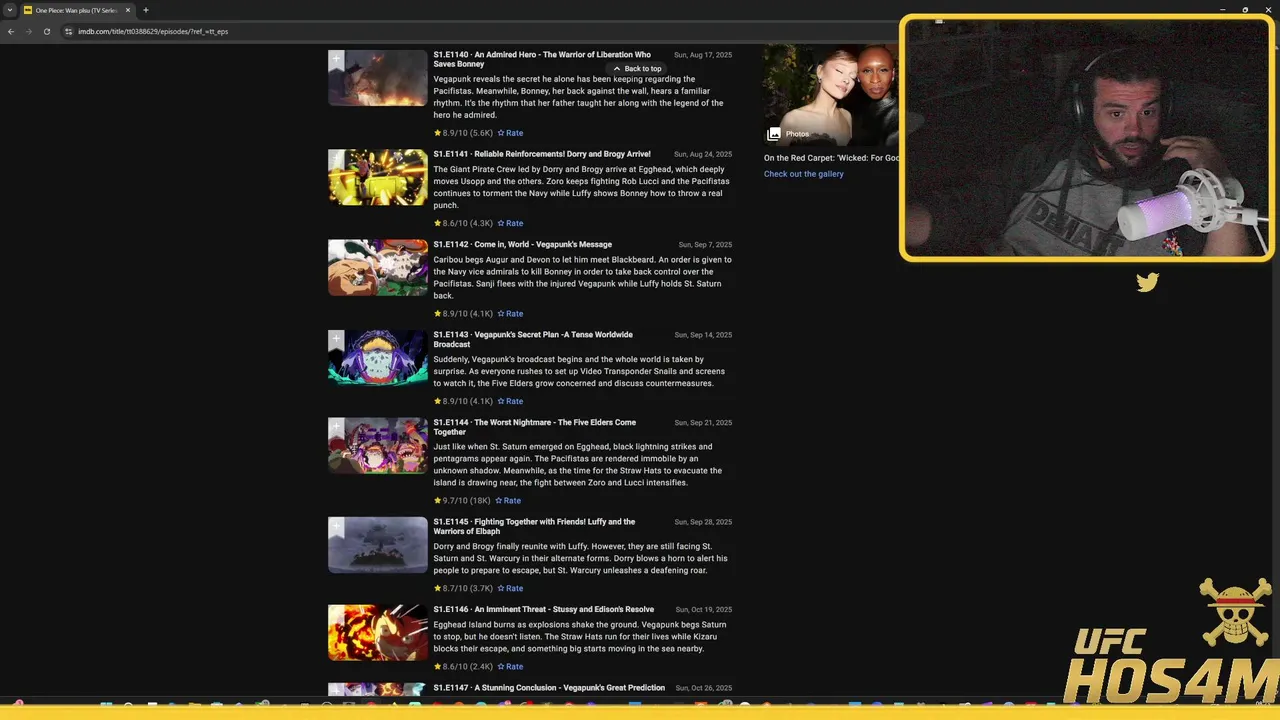
Task: Open episode title S1.E1144 The Worst Nightmare
Action: point(534,427)
